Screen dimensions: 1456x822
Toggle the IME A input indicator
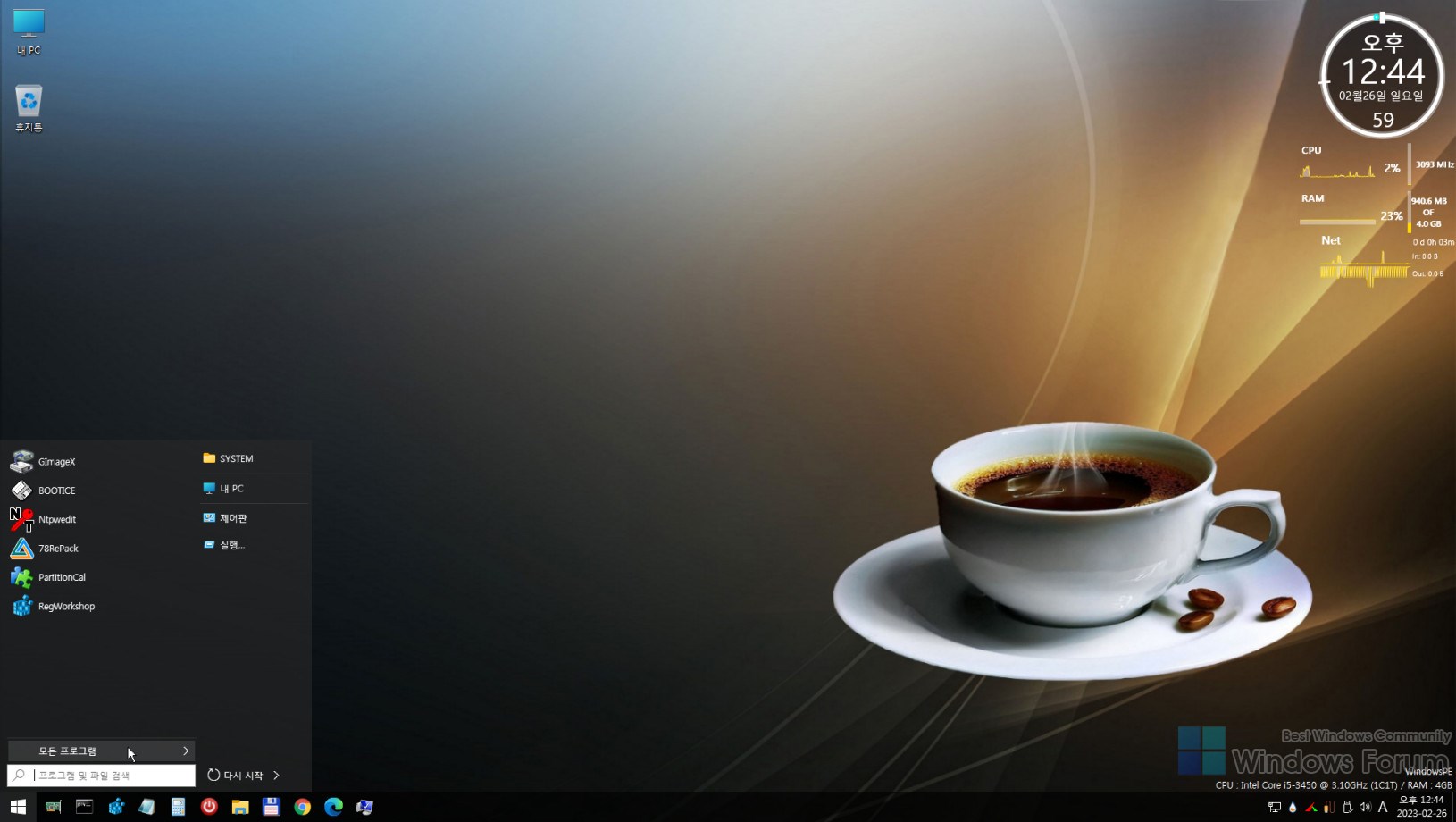[1383, 808]
